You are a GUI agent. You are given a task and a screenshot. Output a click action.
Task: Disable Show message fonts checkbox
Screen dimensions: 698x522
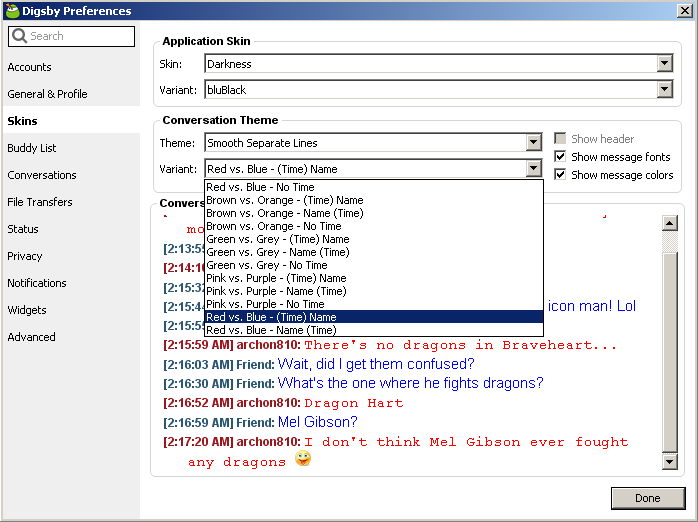(x=560, y=157)
